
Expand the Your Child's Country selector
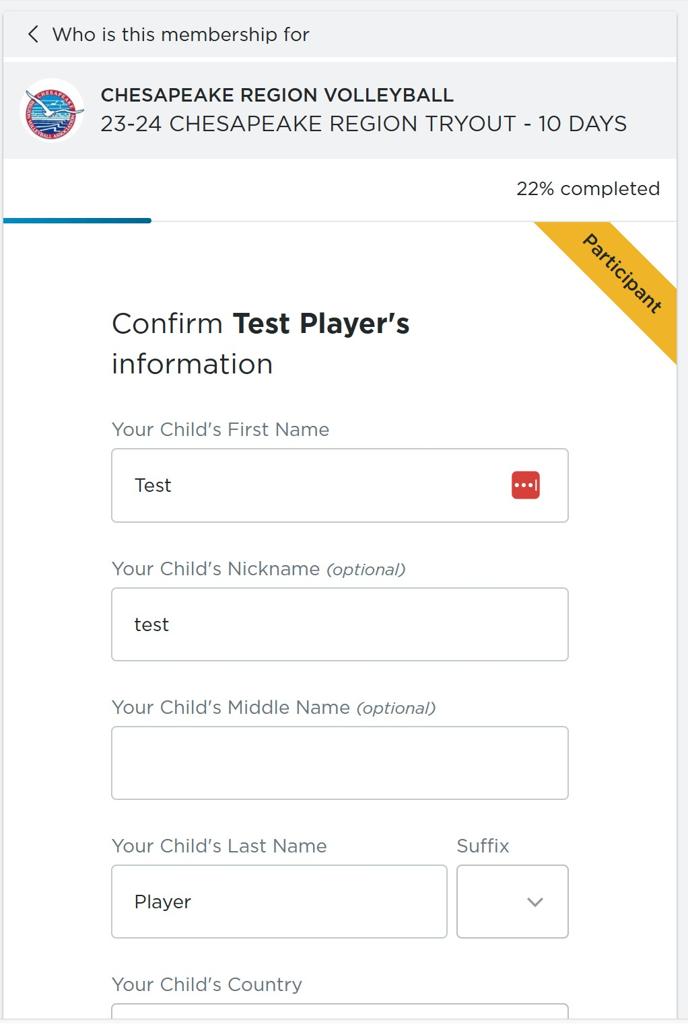(x=340, y=1016)
